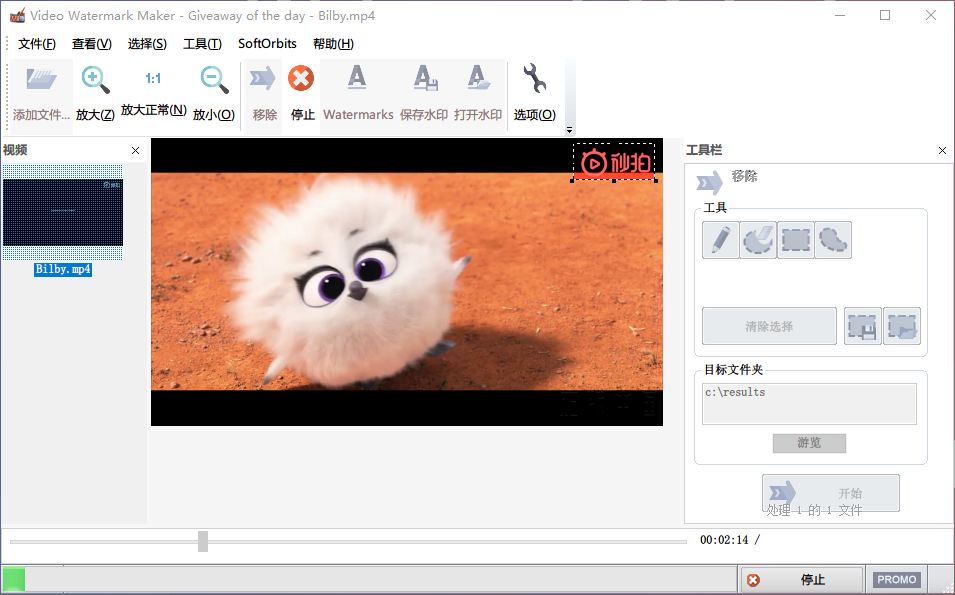This screenshot has width=955, height=595.
Task: Click the 移除 panel header icon
Action: click(709, 181)
